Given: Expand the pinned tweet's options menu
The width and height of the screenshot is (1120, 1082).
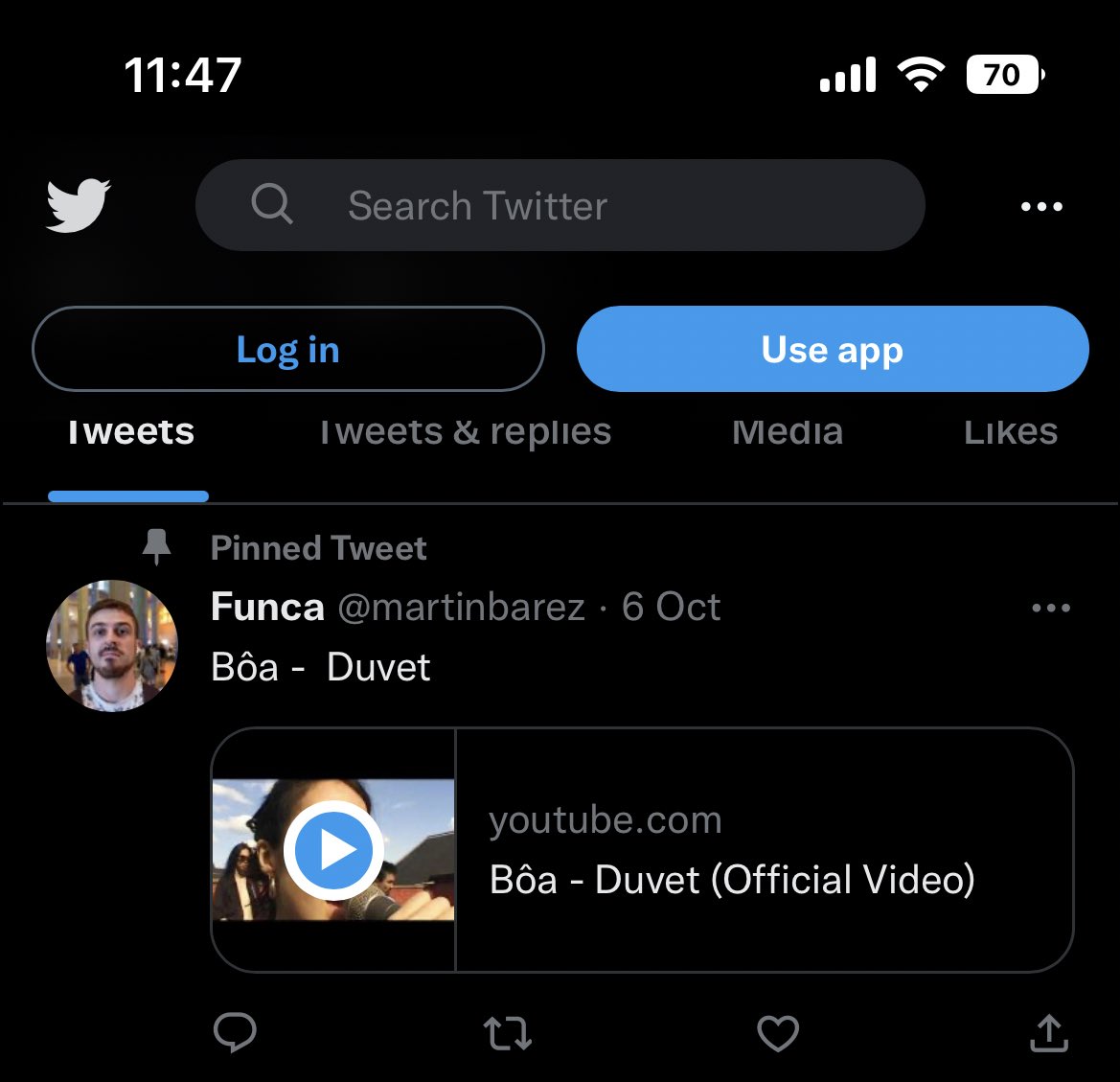Looking at the screenshot, I should click(x=1051, y=608).
